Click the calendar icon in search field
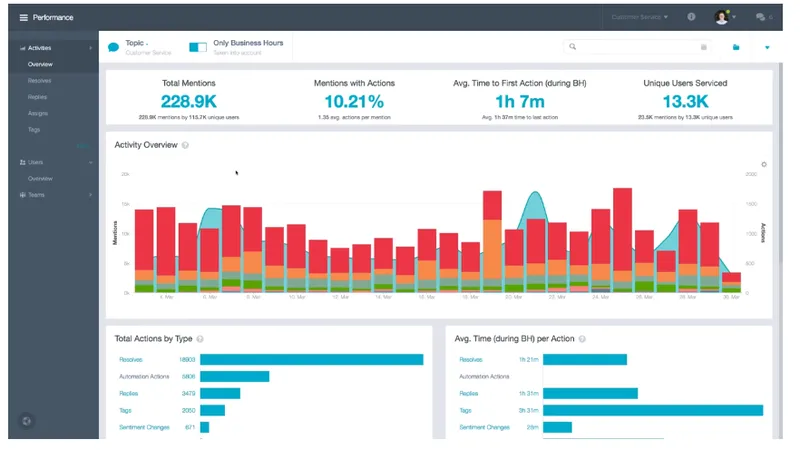This screenshot has height=450, width=800. 704,47
